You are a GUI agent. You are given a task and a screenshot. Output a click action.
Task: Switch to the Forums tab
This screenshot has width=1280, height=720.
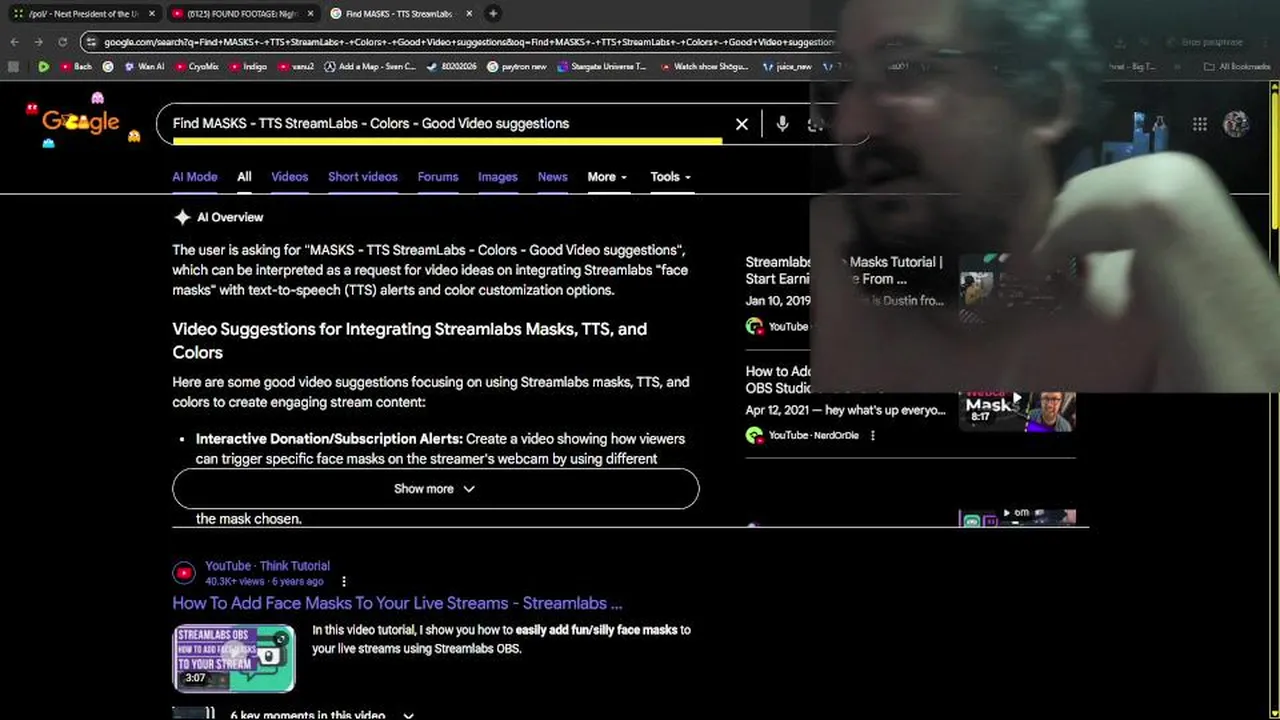pyautogui.click(x=438, y=177)
